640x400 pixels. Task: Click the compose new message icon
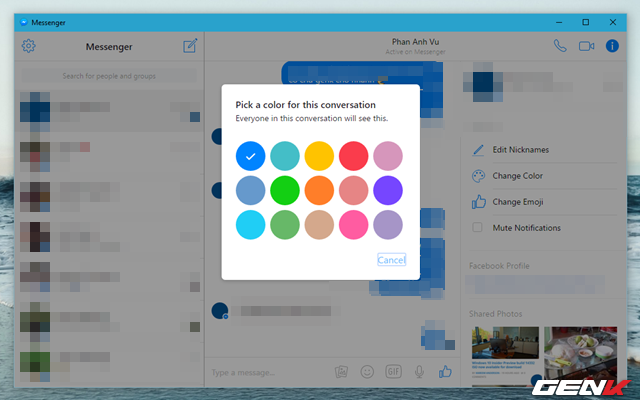point(190,46)
